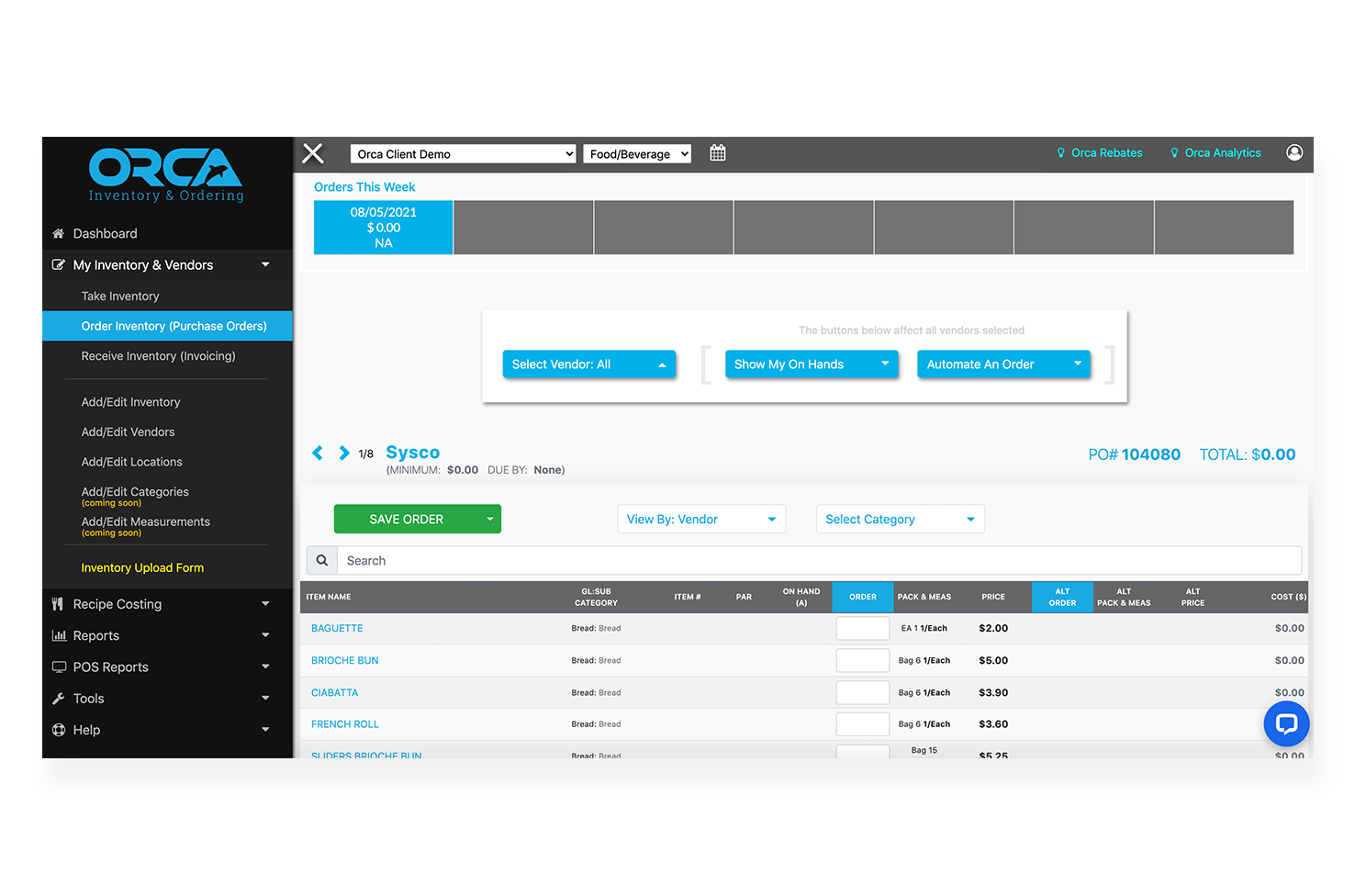Open the live chat bubble icon
Screen dimensions: 1355x896
click(1286, 723)
